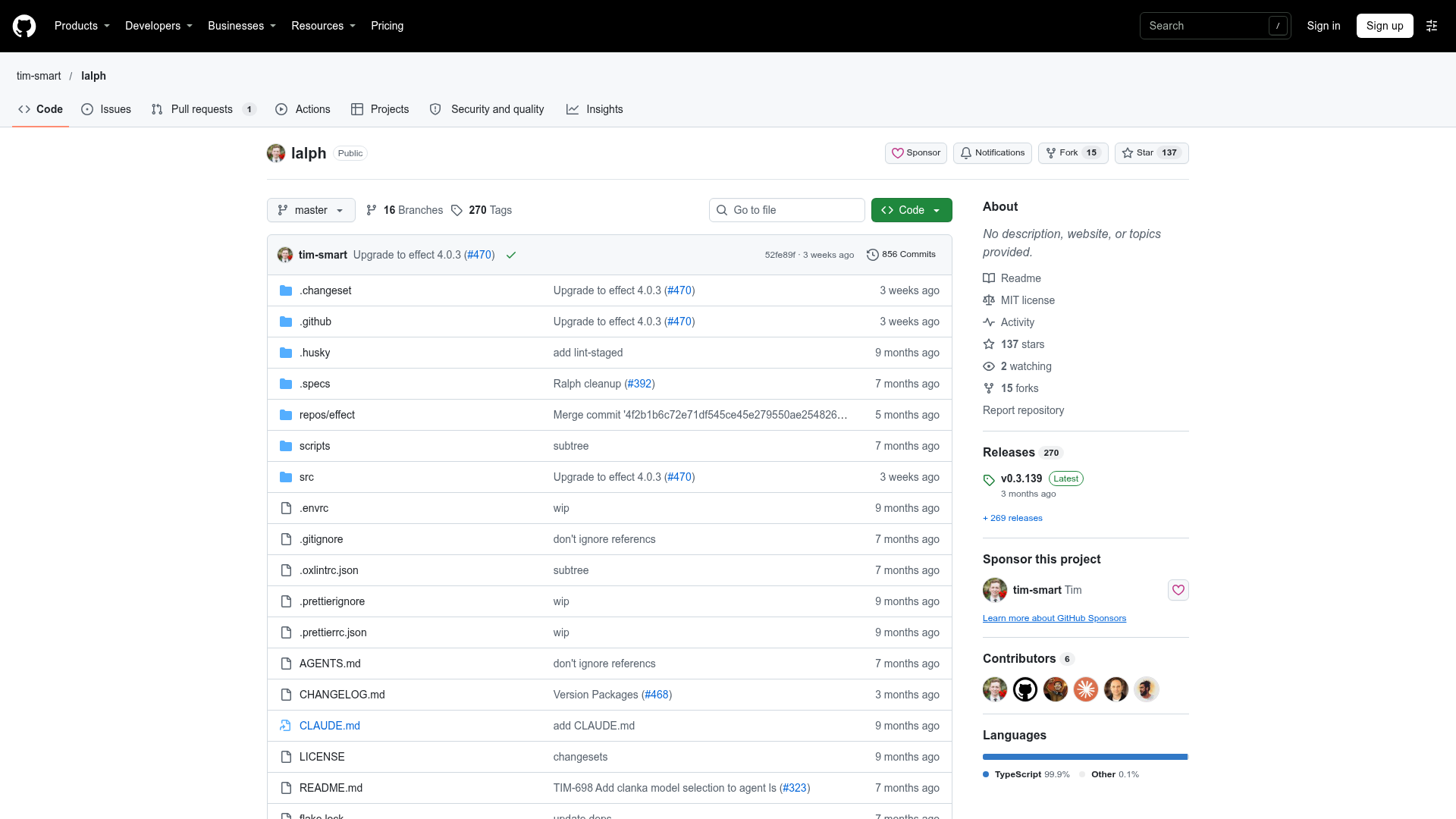Click the pulse icon next to Activity

point(989,322)
